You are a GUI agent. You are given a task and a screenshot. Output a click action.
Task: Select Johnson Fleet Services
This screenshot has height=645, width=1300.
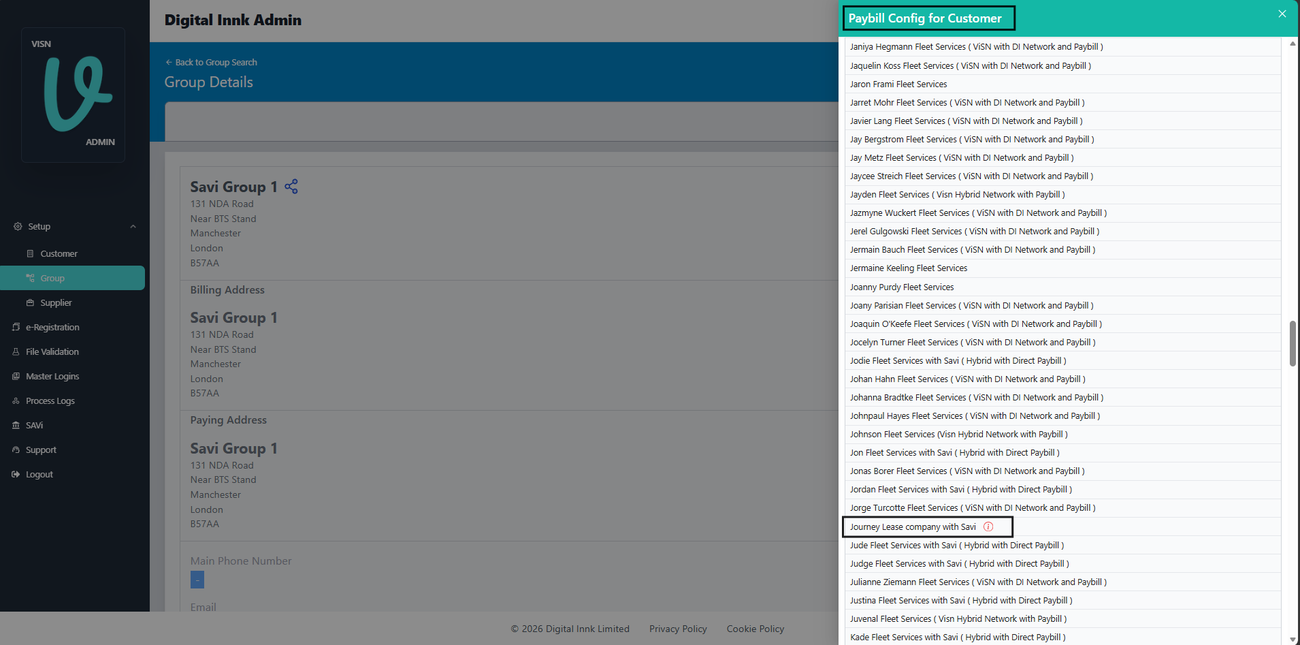(x=1064, y=434)
